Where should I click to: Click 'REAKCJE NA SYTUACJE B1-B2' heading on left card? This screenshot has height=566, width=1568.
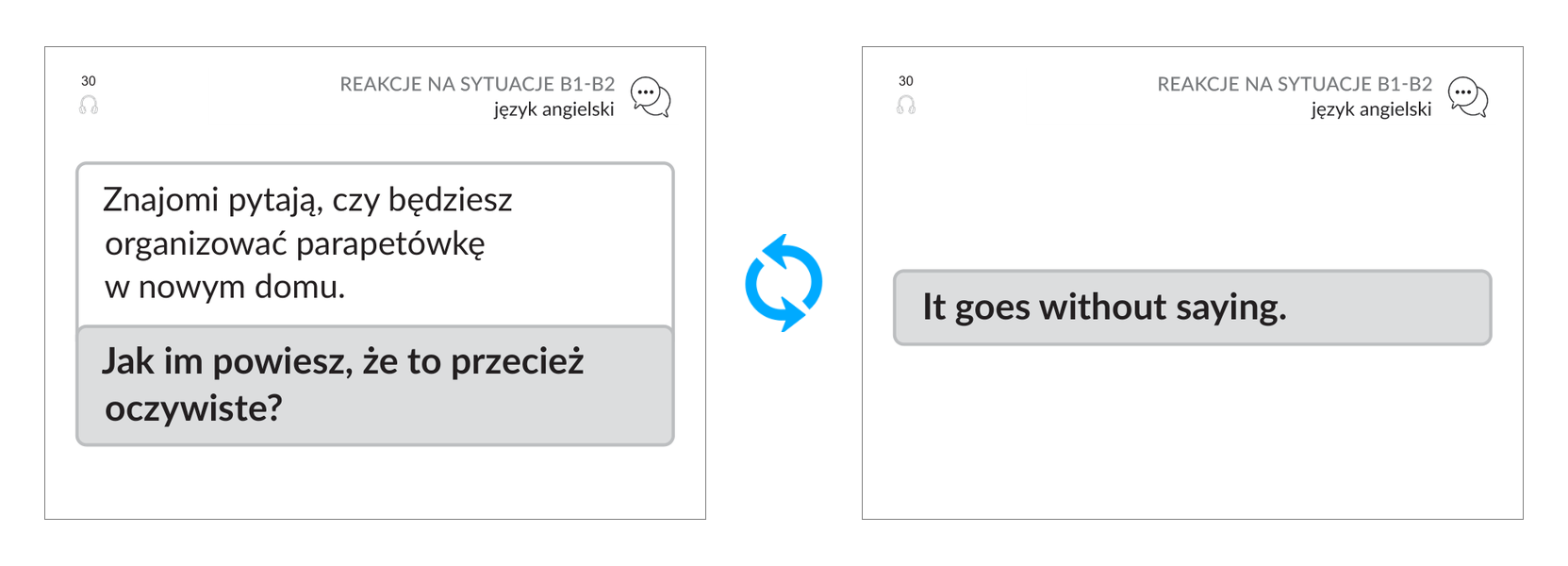point(477,84)
